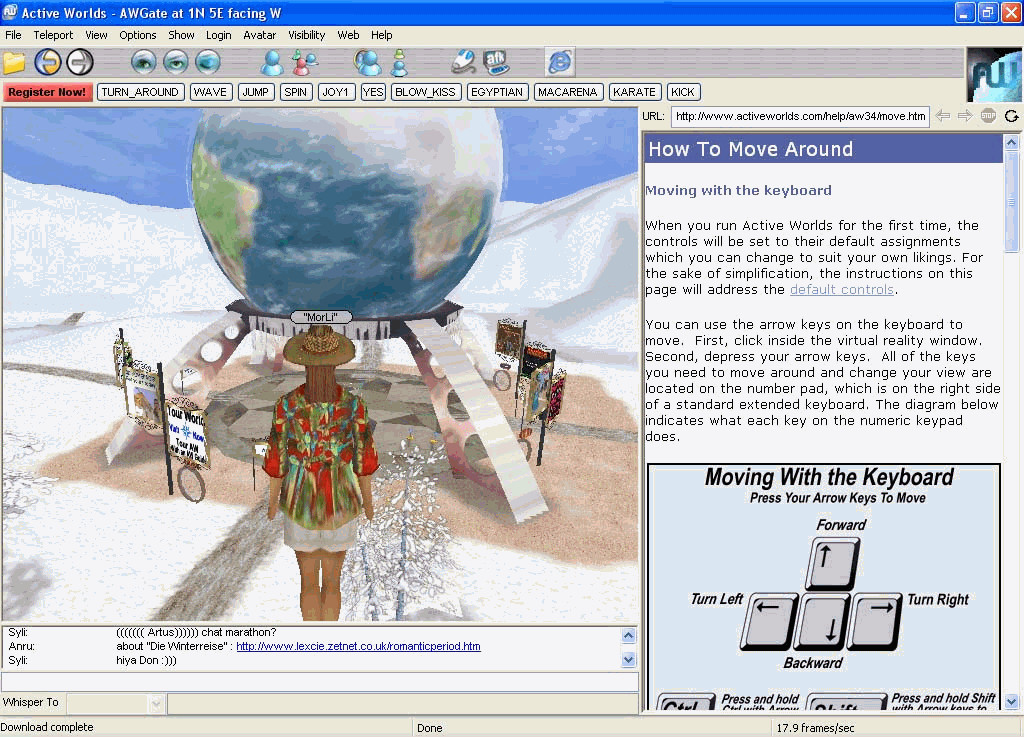Refresh the web page with the reload icon
Screen dimensions: 1024x737
(x=1012, y=116)
